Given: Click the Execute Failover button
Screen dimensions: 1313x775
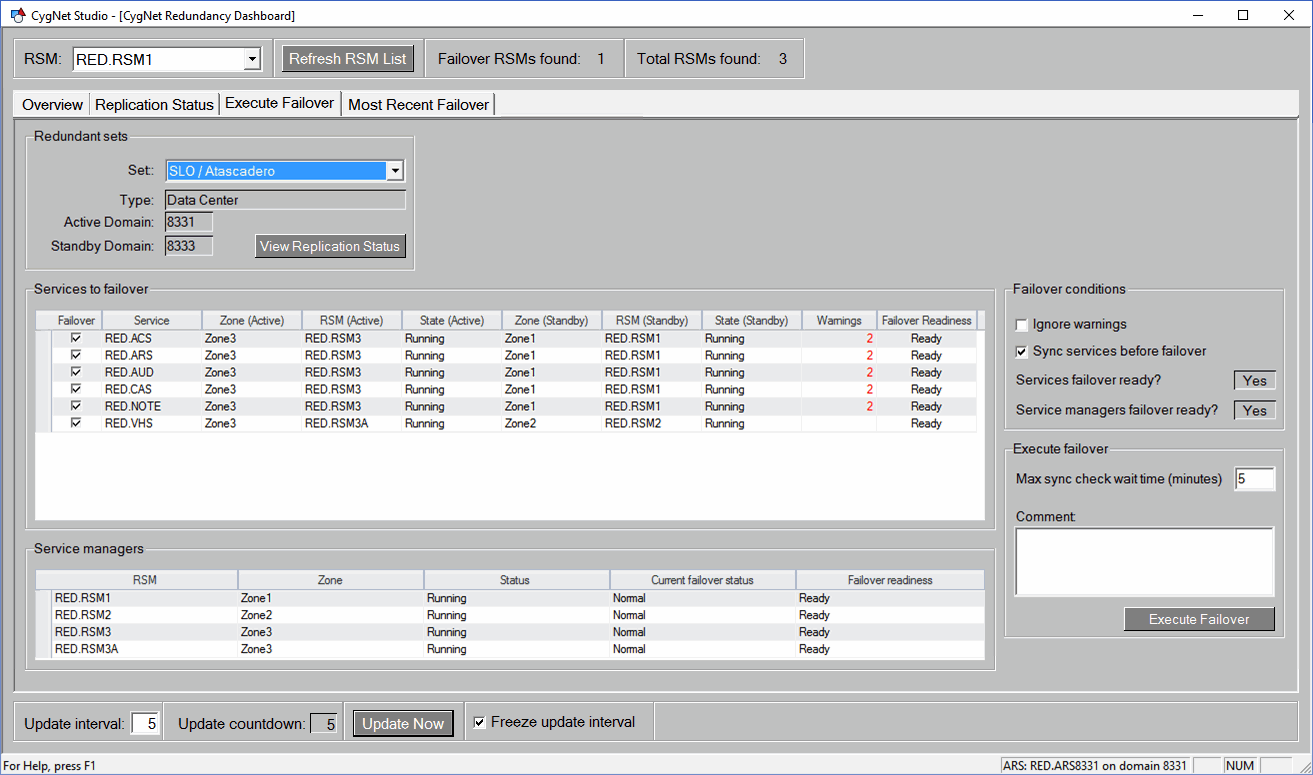Looking at the screenshot, I should coord(1199,619).
